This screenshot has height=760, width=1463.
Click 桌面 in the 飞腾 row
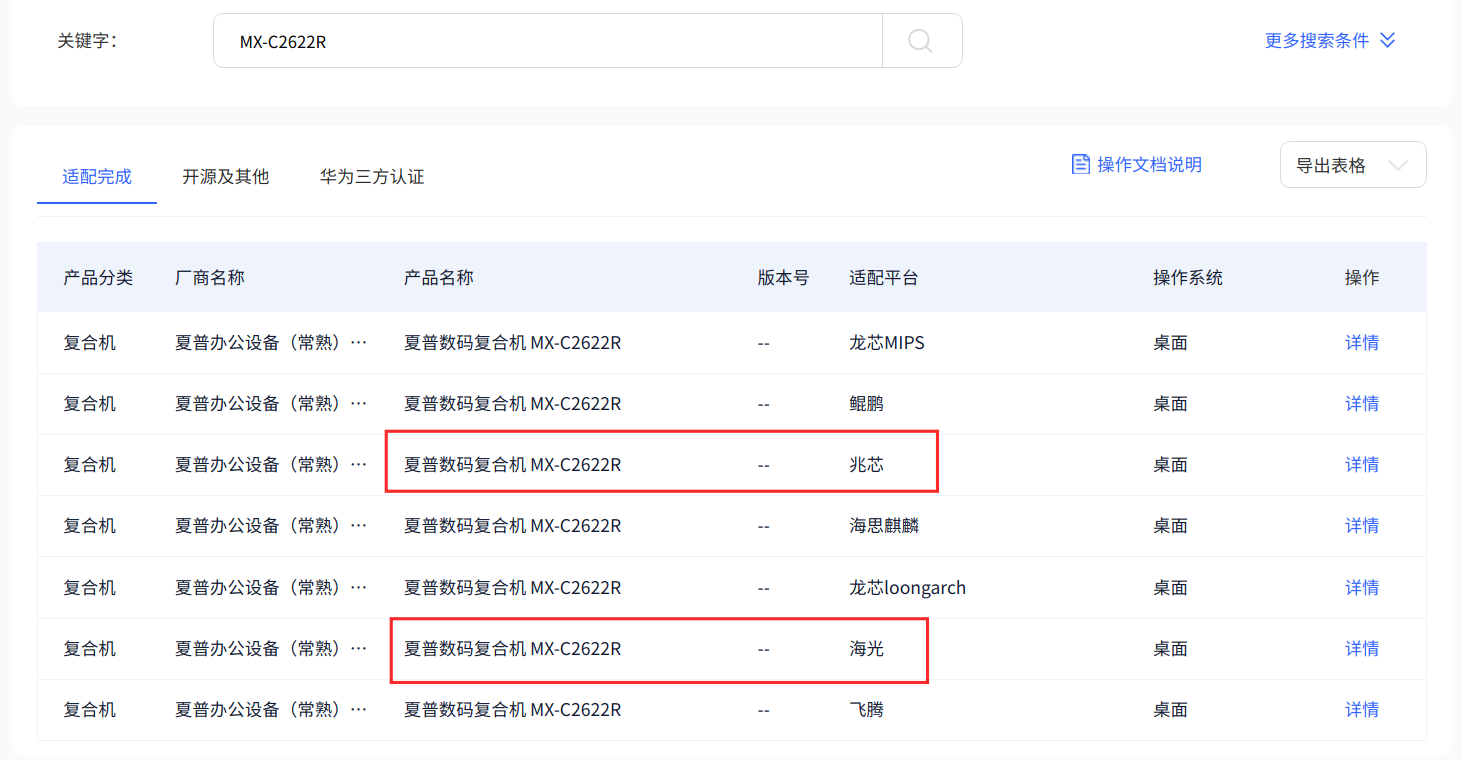tap(1170, 710)
